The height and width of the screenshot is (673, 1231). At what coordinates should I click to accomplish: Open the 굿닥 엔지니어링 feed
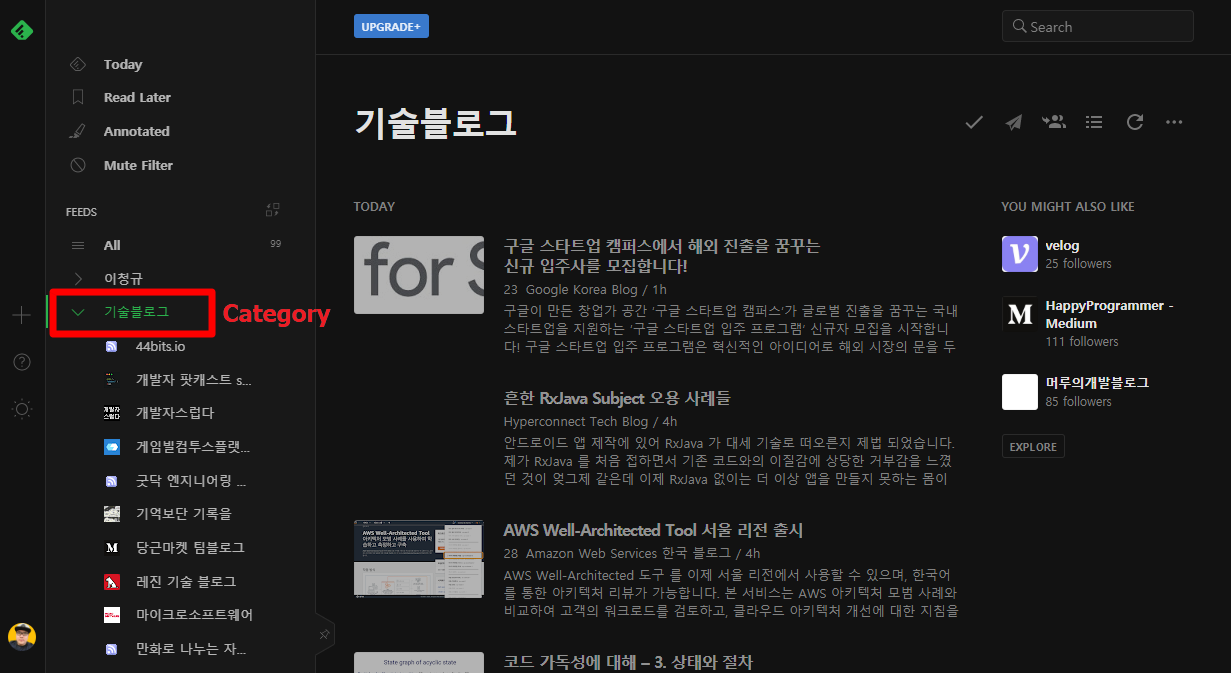pos(191,481)
